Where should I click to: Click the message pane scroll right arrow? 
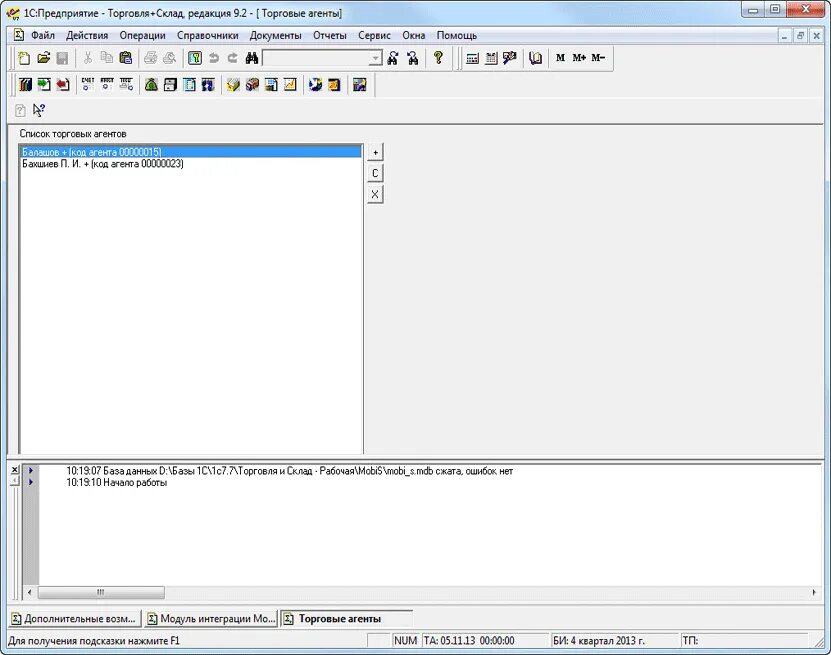(814, 592)
